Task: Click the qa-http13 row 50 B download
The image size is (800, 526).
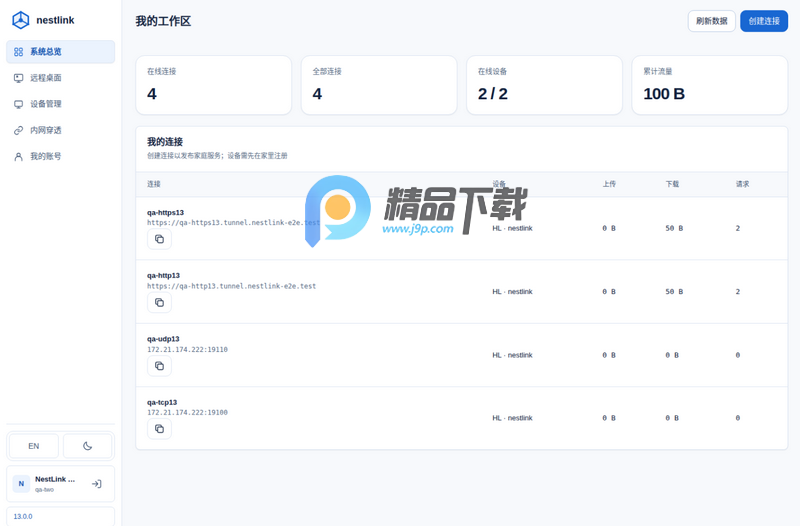Action: [674, 292]
